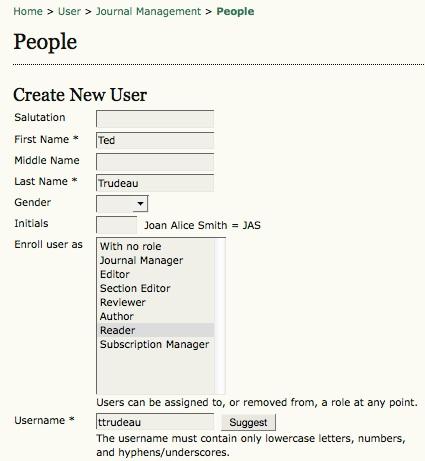Open the Gender dropdown
Image resolution: width=425 pixels, height=461 pixels.
coord(122,204)
